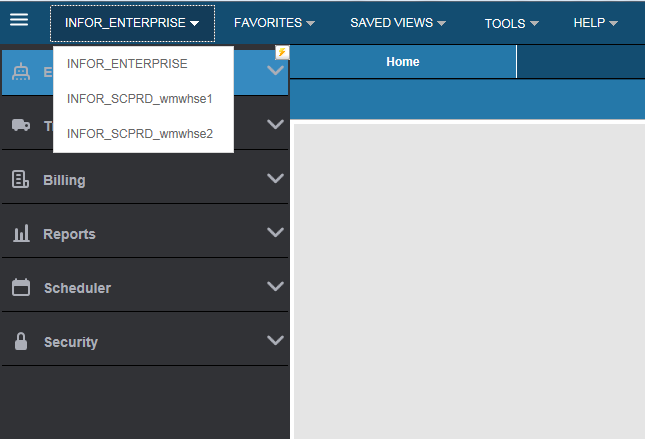Open the FAVORITES dropdown menu

pos(274,22)
